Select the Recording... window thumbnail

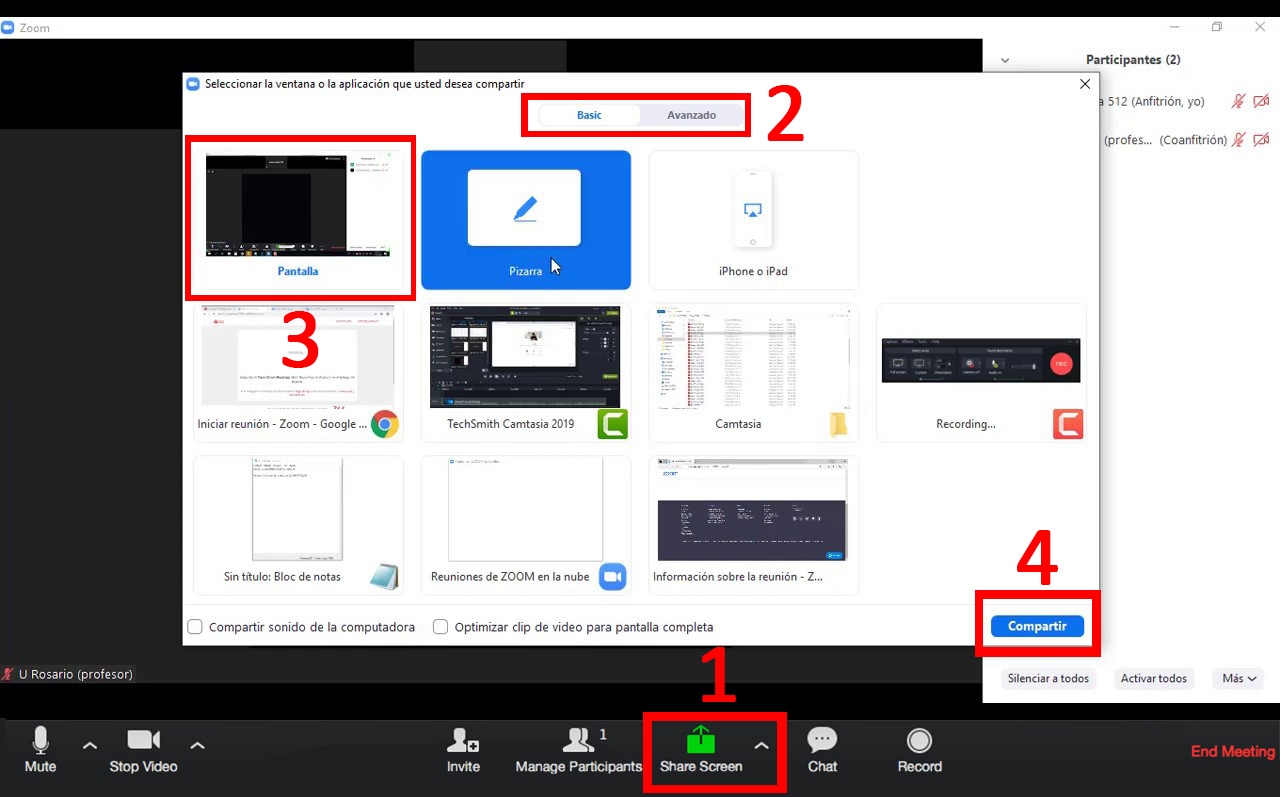pos(981,373)
